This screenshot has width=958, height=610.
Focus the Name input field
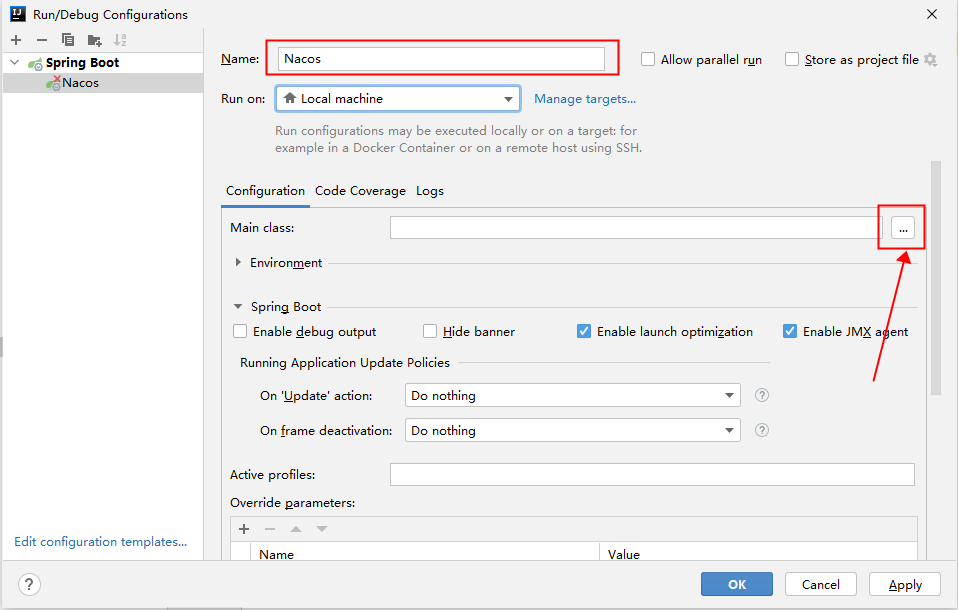tap(441, 59)
